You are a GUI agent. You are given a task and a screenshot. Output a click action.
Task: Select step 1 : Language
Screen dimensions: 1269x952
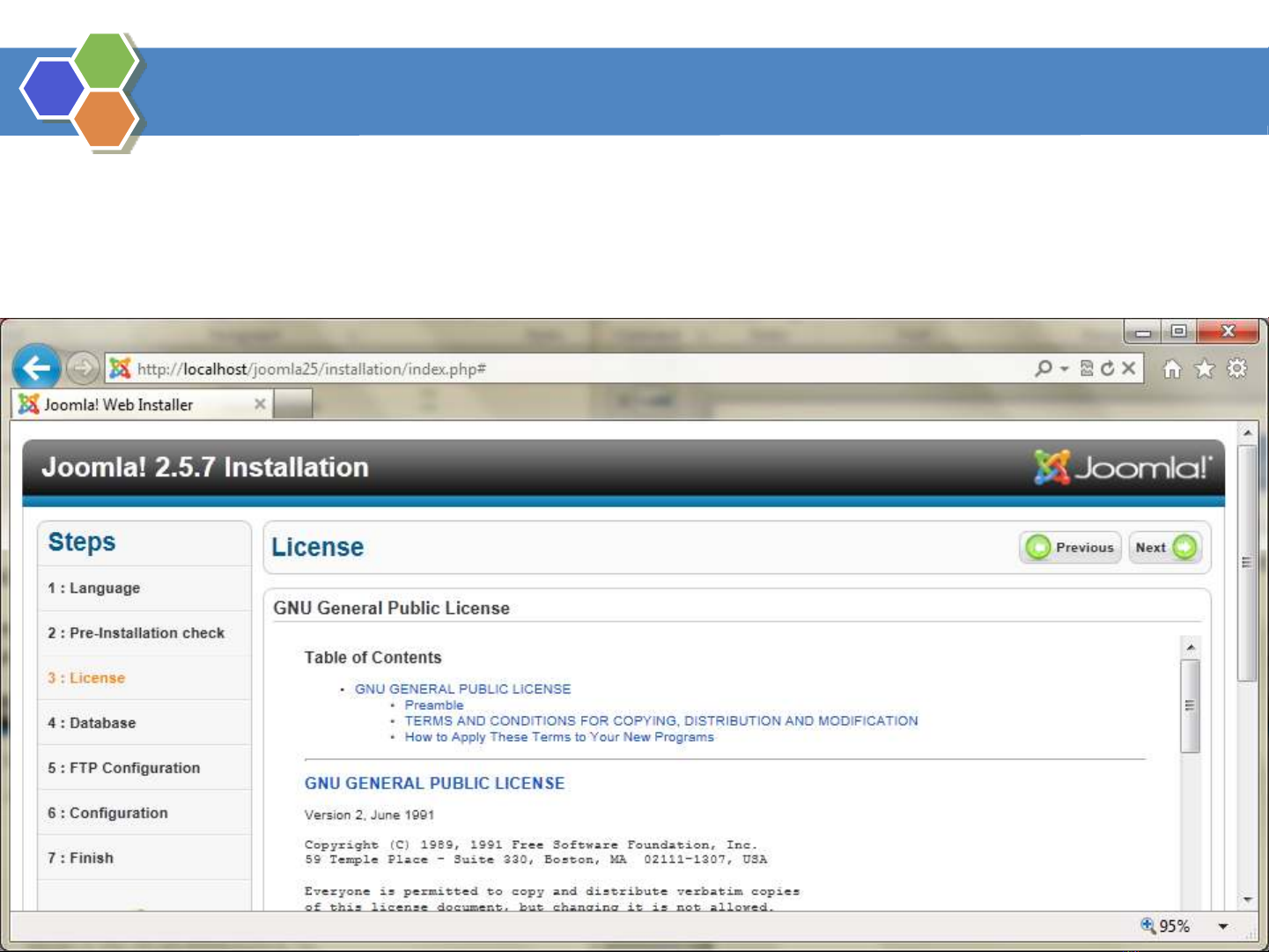pos(94,587)
